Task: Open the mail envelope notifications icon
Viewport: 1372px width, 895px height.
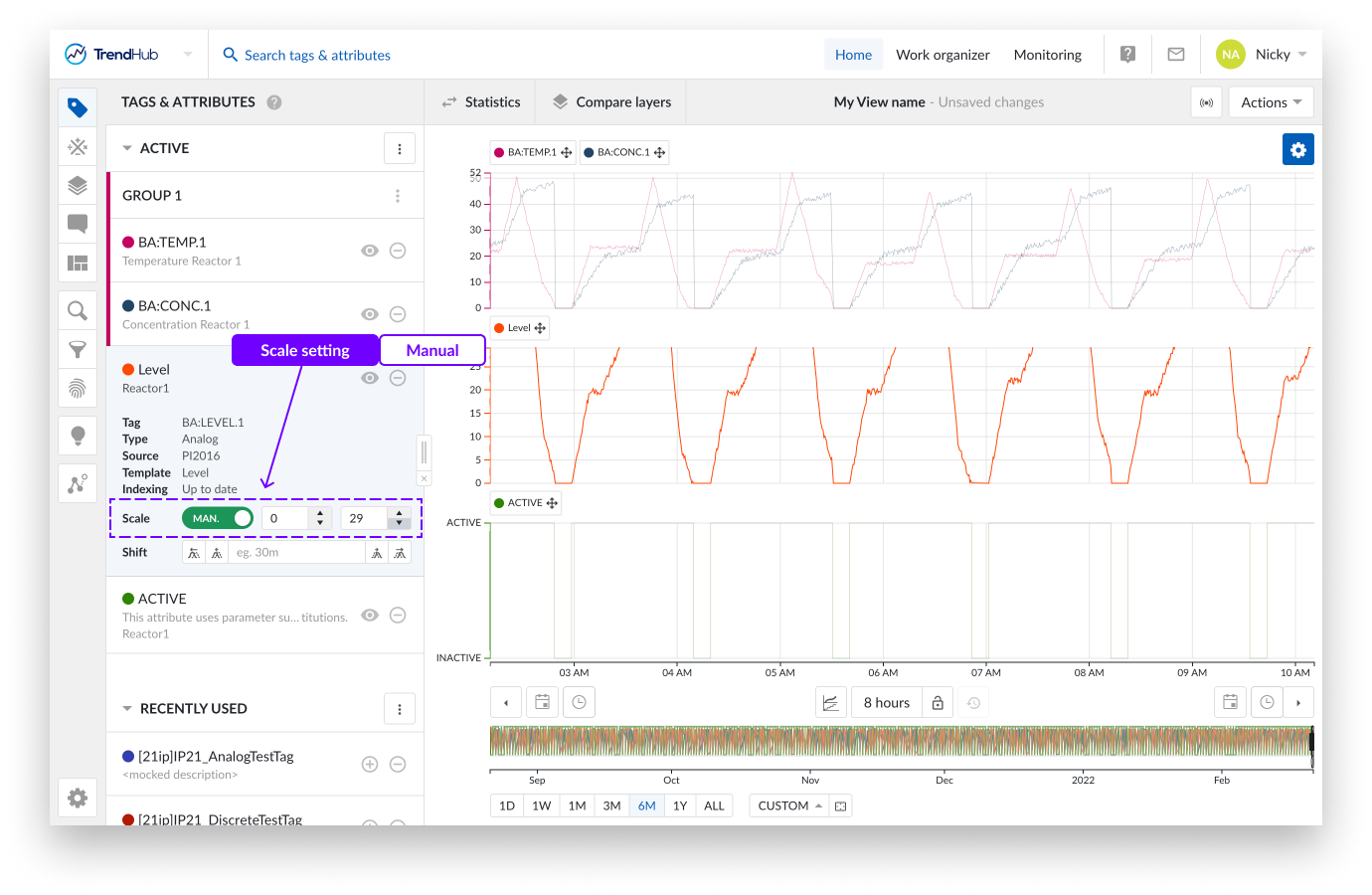Action: (x=1175, y=55)
